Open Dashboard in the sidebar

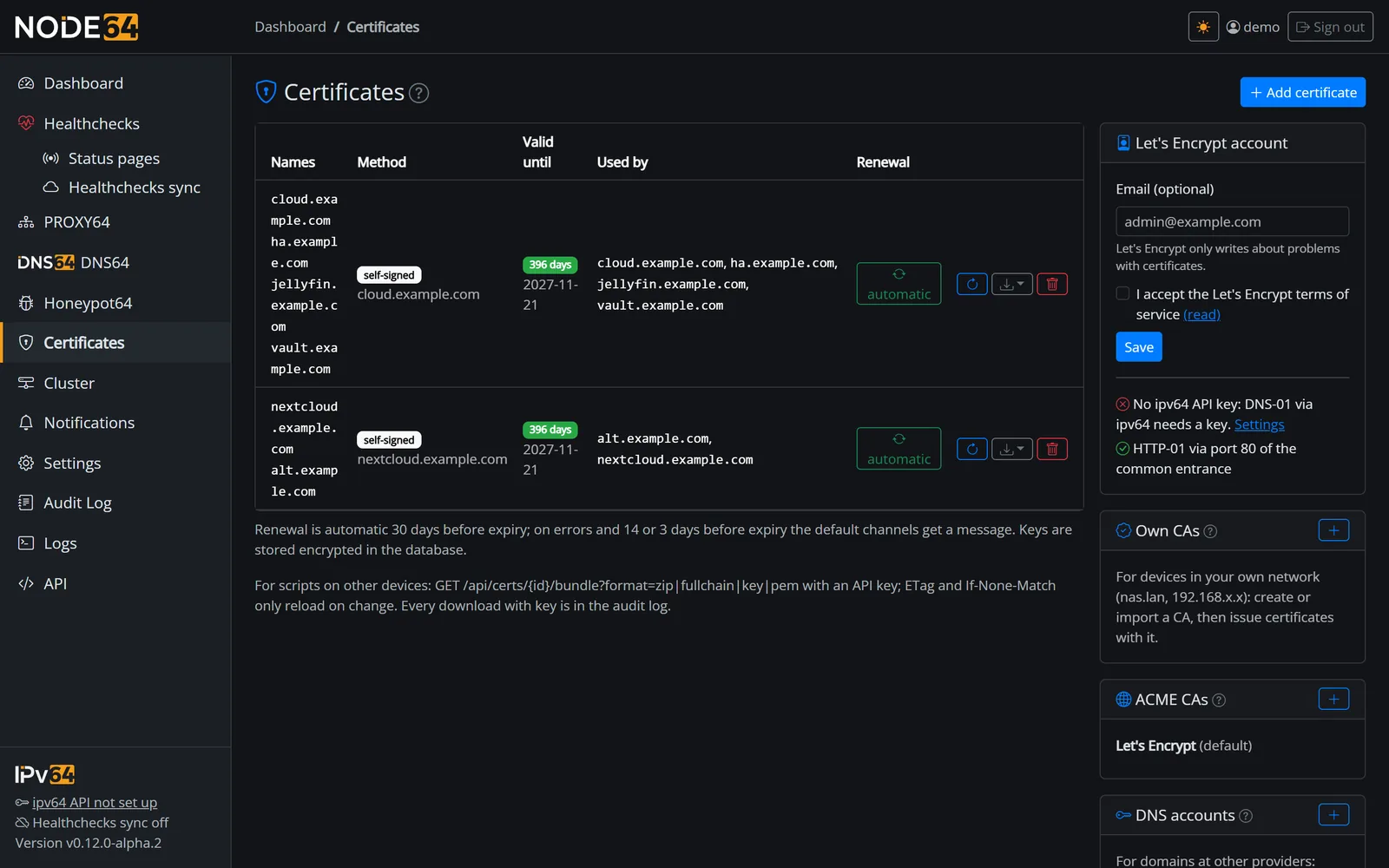(x=115, y=83)
